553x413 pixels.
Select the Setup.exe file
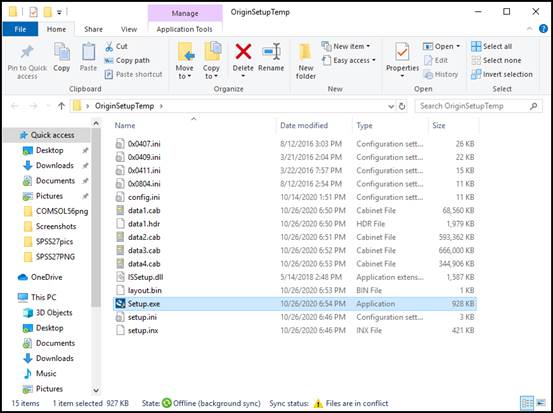[x=294, y=304]
